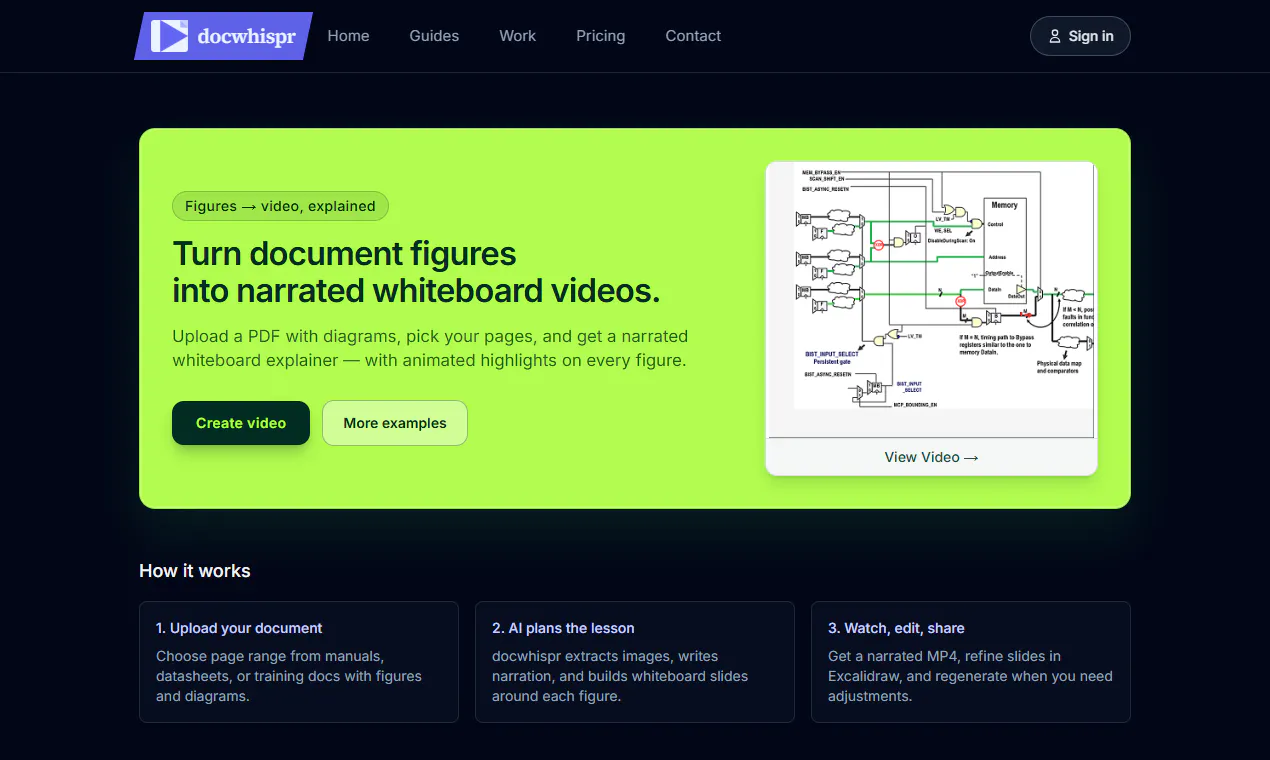Browse More examples

(x=395, y=423)
